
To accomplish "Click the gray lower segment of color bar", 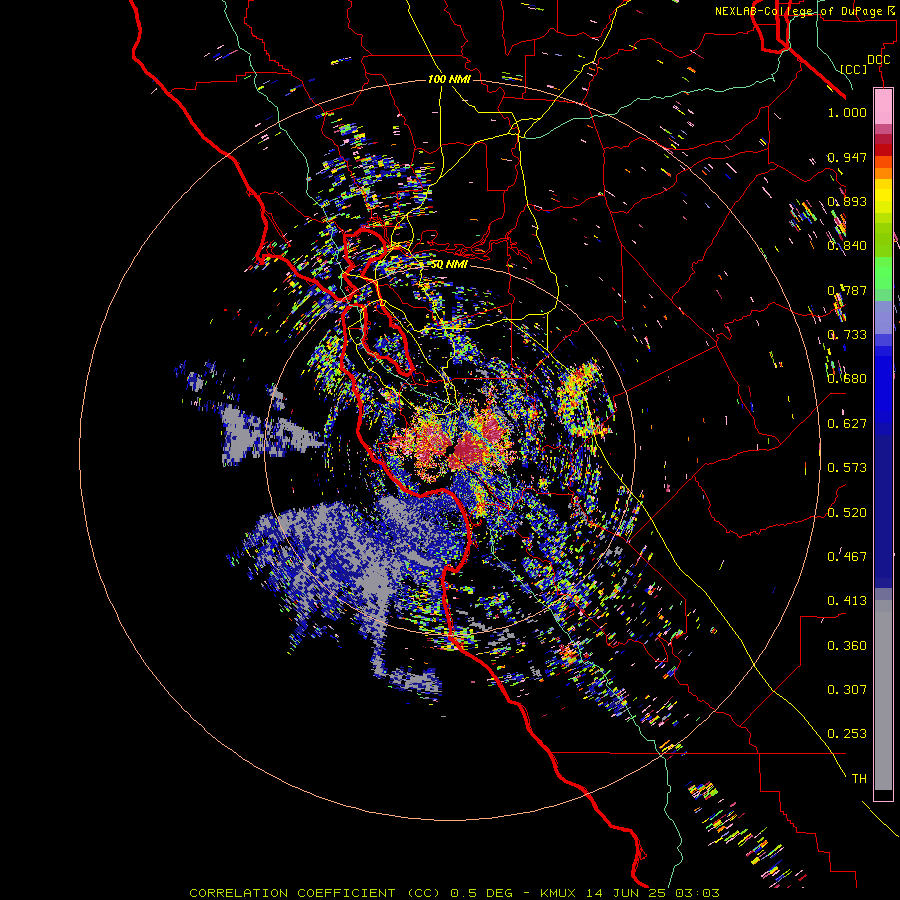I will click(x=883, y=695).
